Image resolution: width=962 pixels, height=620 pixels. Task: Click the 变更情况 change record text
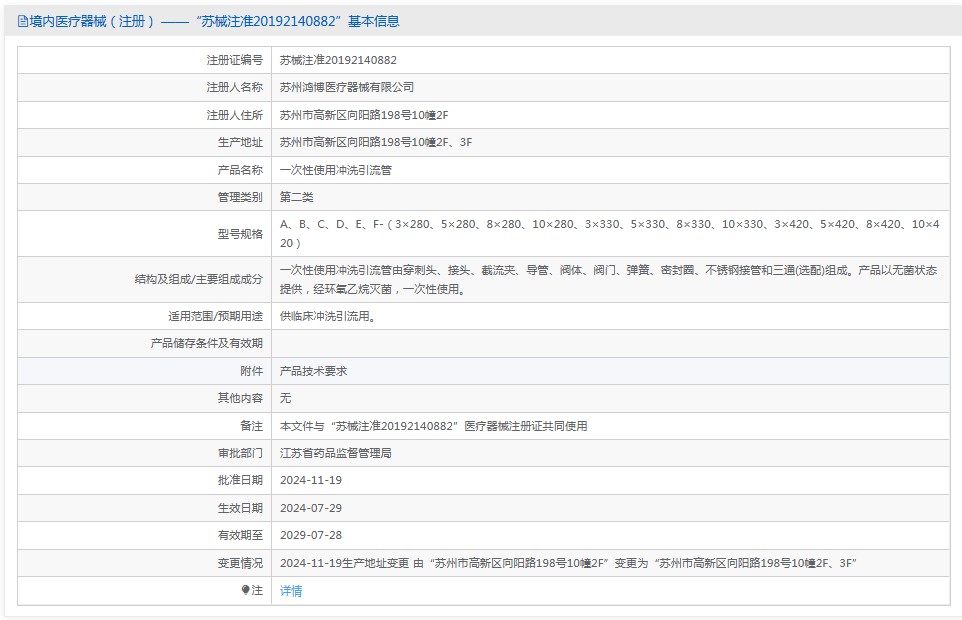coord(568,563)
